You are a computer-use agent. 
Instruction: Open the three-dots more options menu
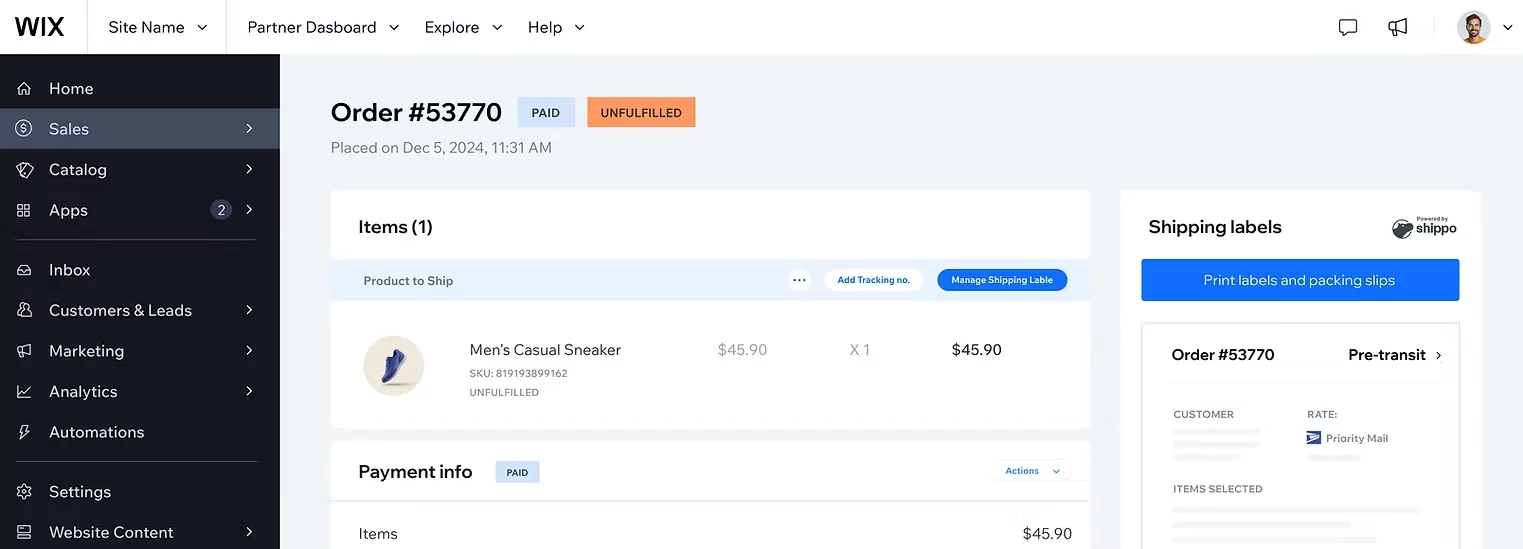(799, 280)
